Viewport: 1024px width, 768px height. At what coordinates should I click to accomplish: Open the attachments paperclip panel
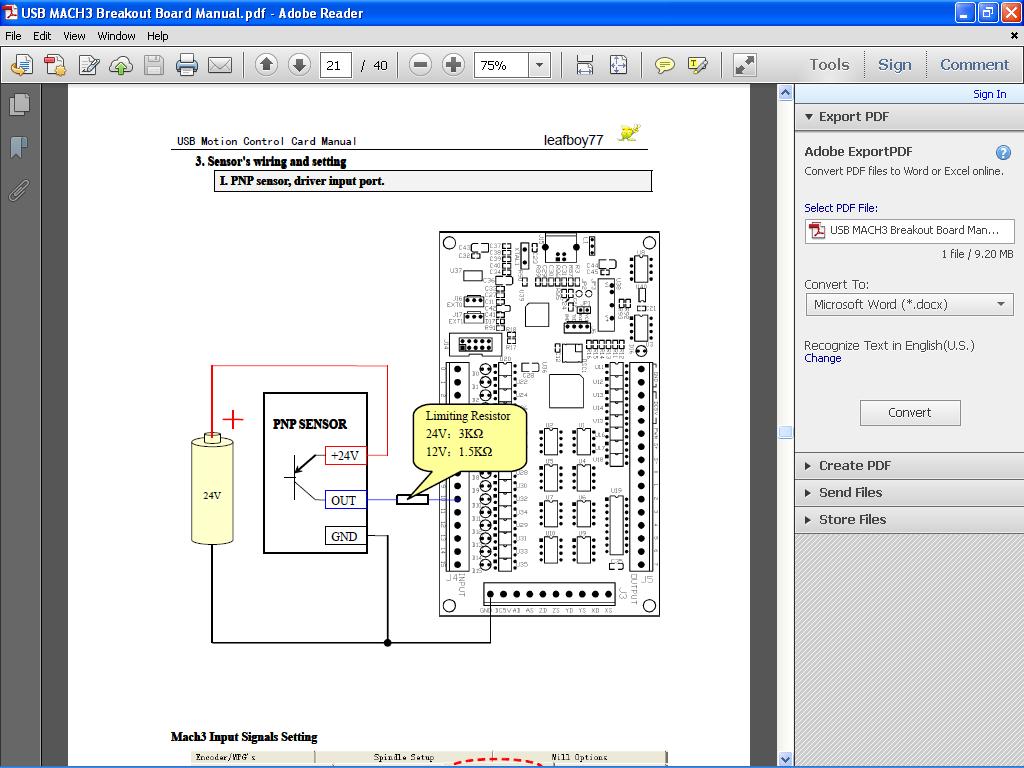(x=18, y=190)
